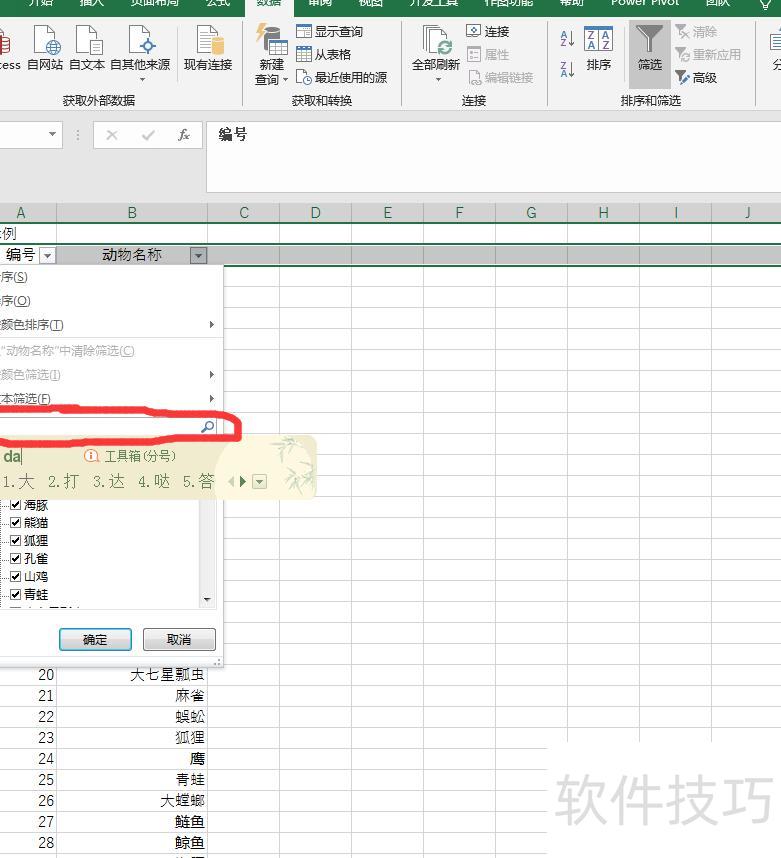781x858 pixels.
Task: Sort ascending A to Z
Action: pyautogui.click(x=567, y=38)
